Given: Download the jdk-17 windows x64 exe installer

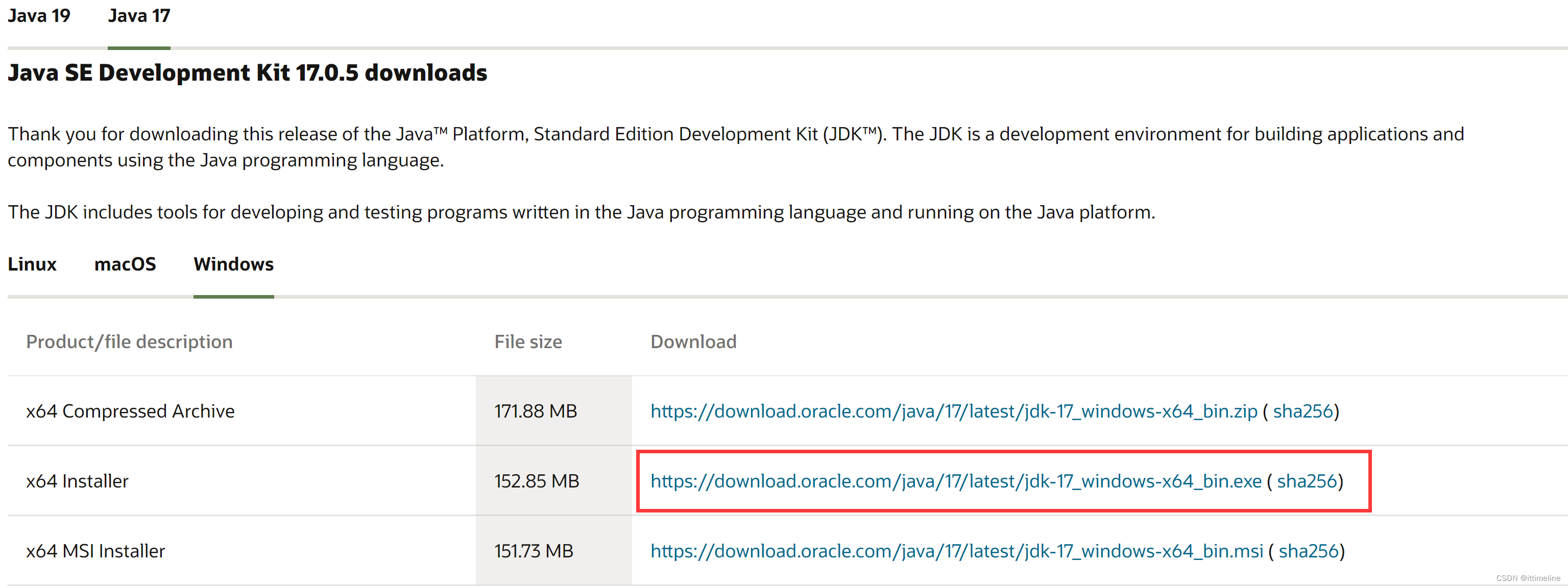Looking at the screenshot, I should pyautogui.click(x=956, y=481).
